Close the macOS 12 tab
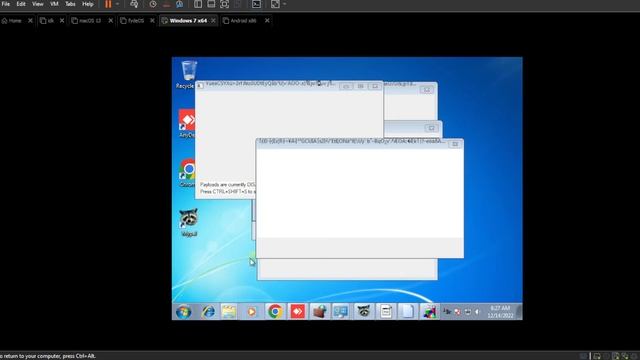 pyautogui.click(x=111, y=20)
